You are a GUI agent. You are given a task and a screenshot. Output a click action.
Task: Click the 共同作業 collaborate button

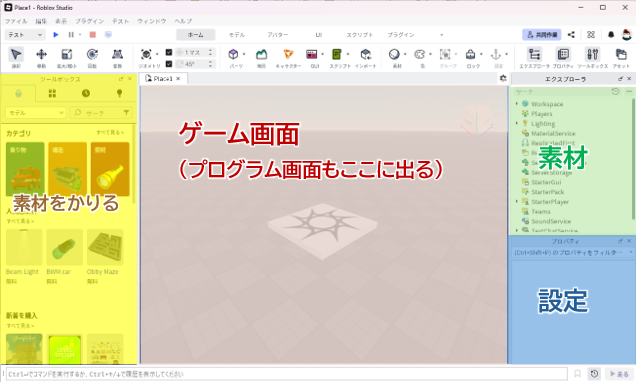pos(541,35)
